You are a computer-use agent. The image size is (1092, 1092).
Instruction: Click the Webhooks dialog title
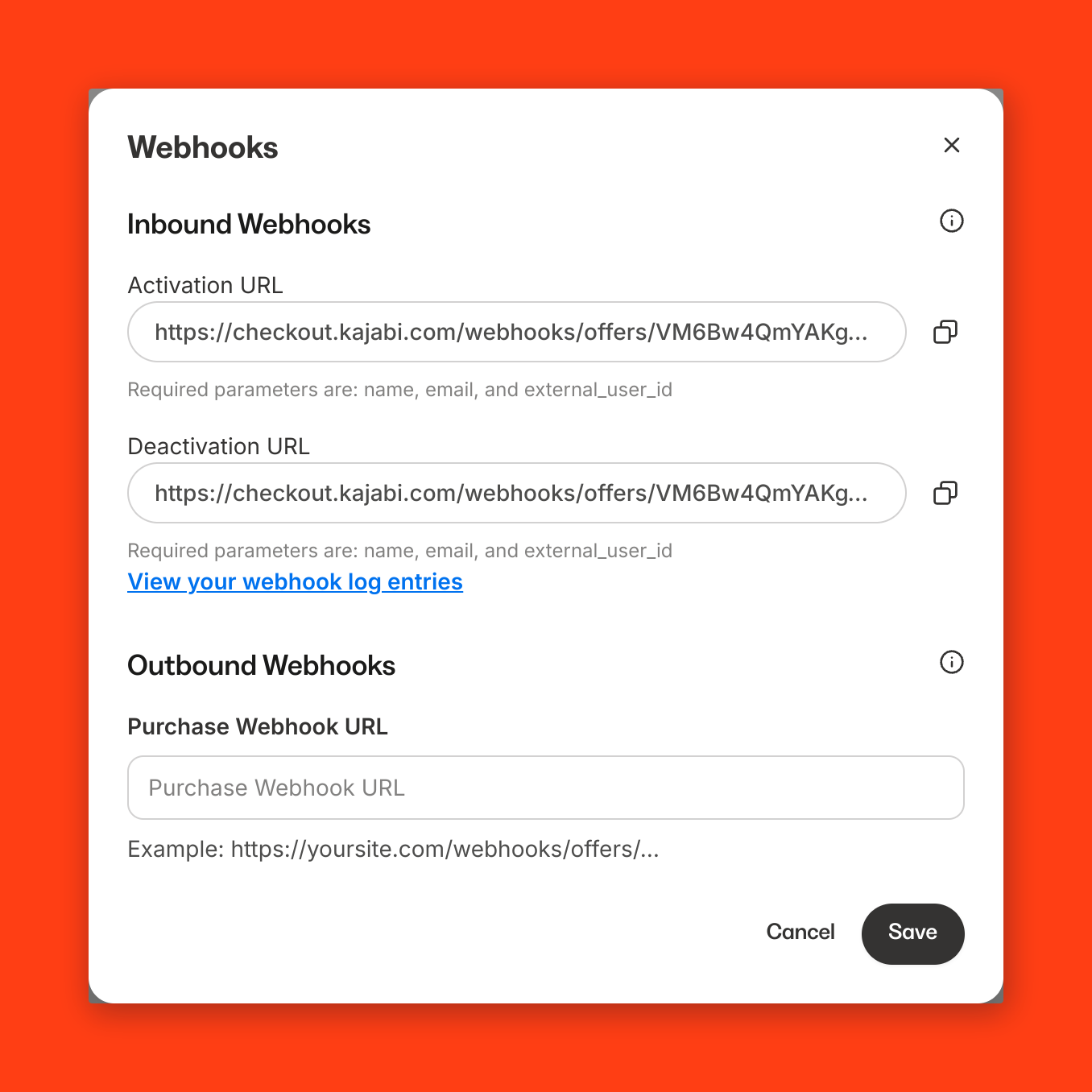click(x=203, y=147)
